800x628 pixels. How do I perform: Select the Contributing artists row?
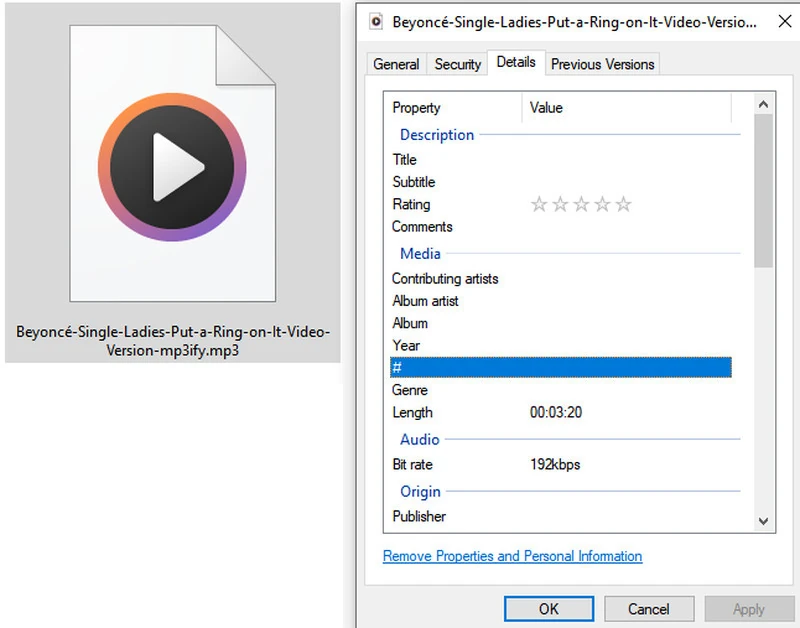pos(561,279)
